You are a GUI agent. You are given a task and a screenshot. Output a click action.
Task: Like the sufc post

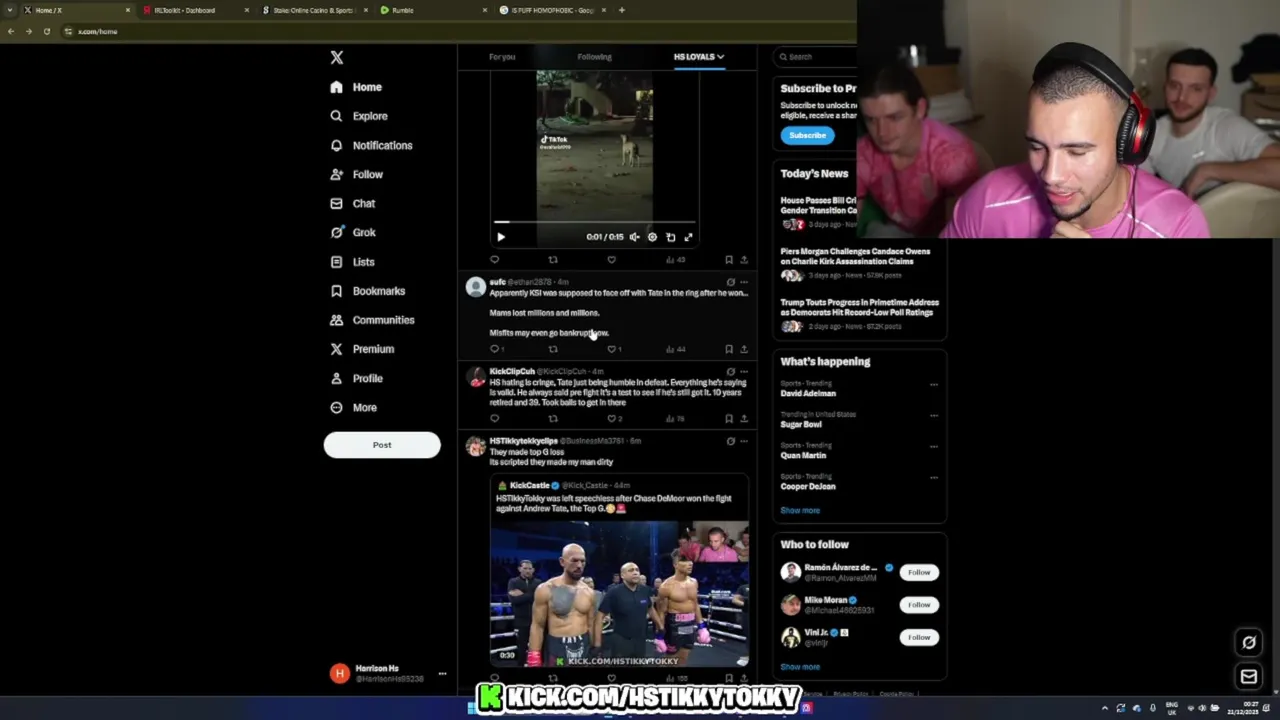tap(614, 349)
